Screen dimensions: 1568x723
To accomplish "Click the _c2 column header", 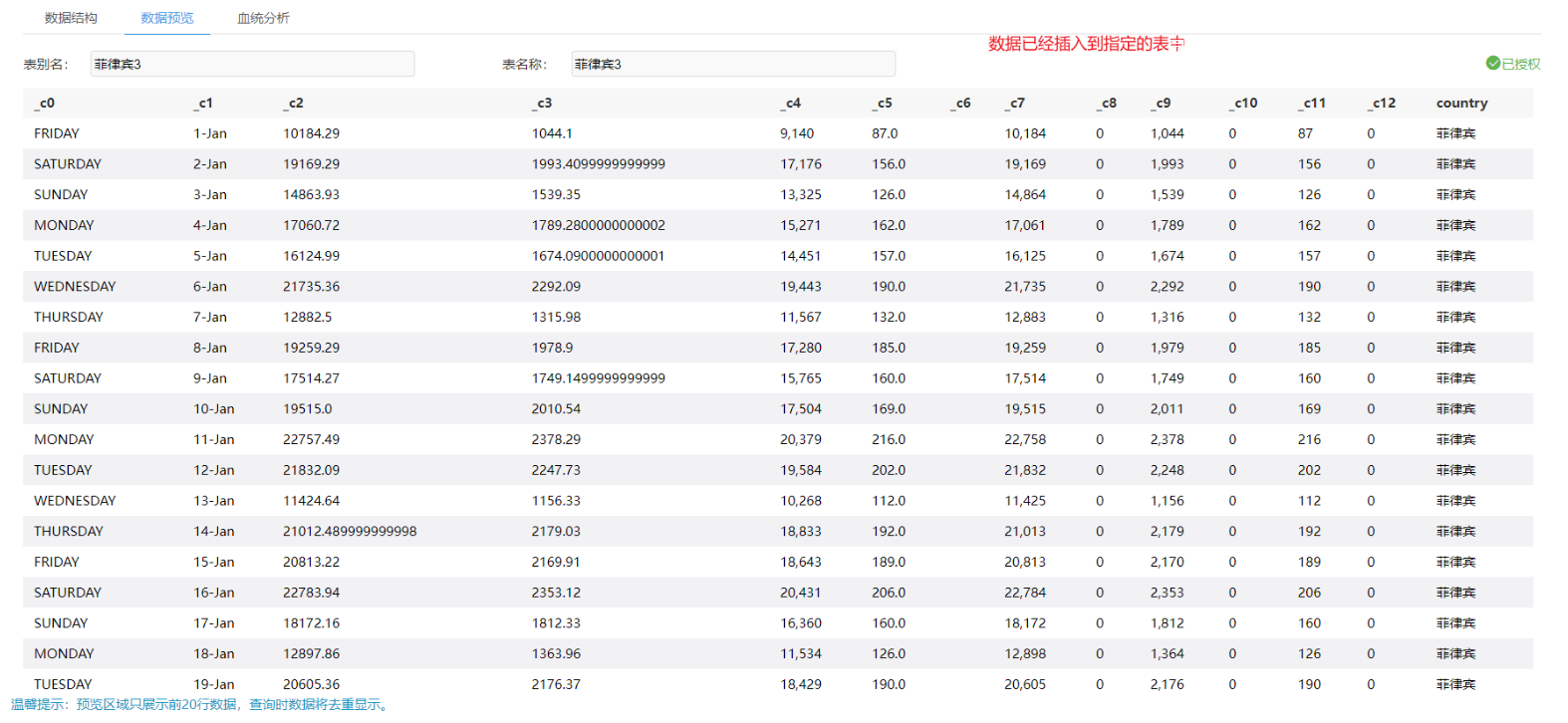I will [293, 103].
